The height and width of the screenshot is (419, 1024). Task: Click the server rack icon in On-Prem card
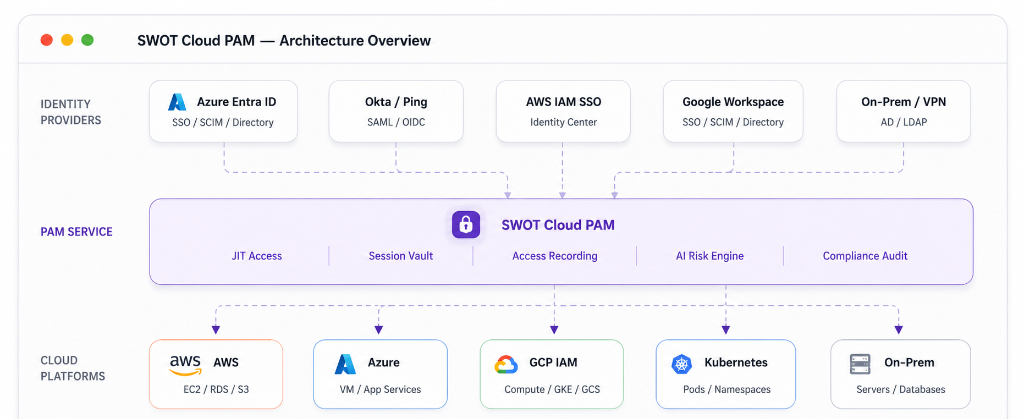[860, 364]
